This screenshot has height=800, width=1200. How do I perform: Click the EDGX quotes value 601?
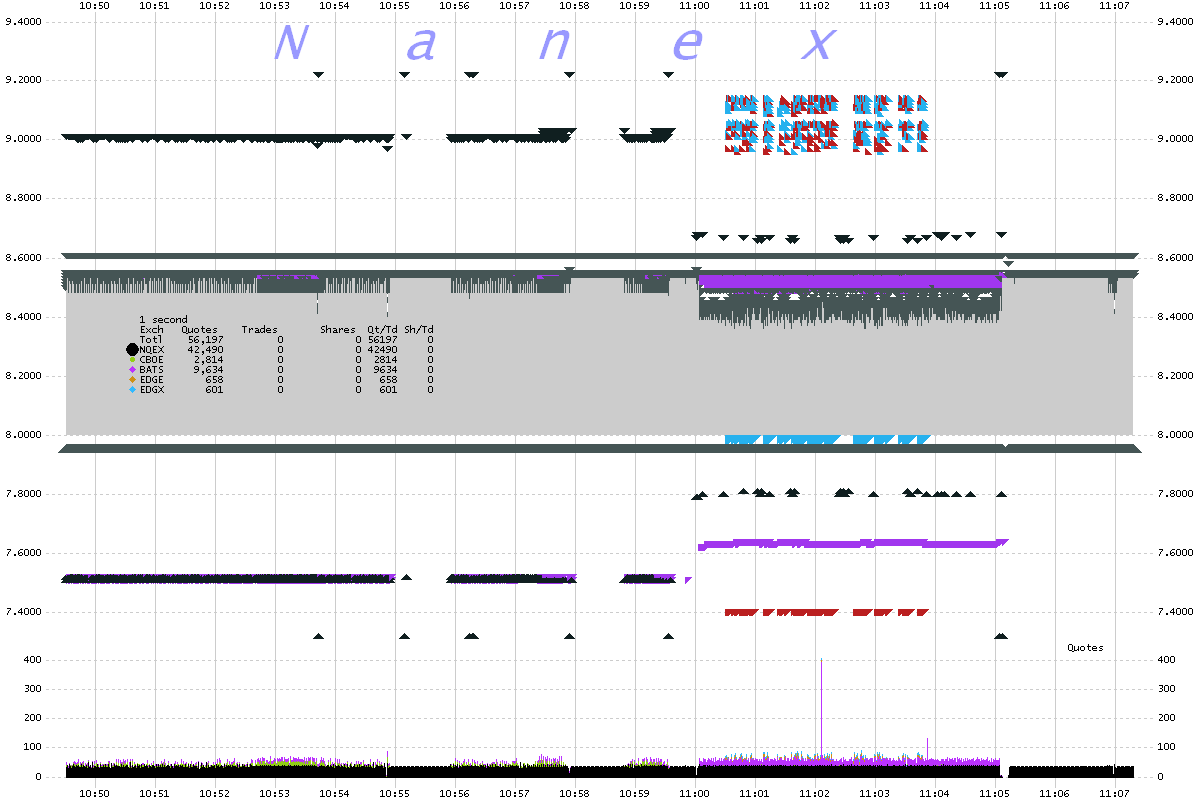tap(214, 389)
